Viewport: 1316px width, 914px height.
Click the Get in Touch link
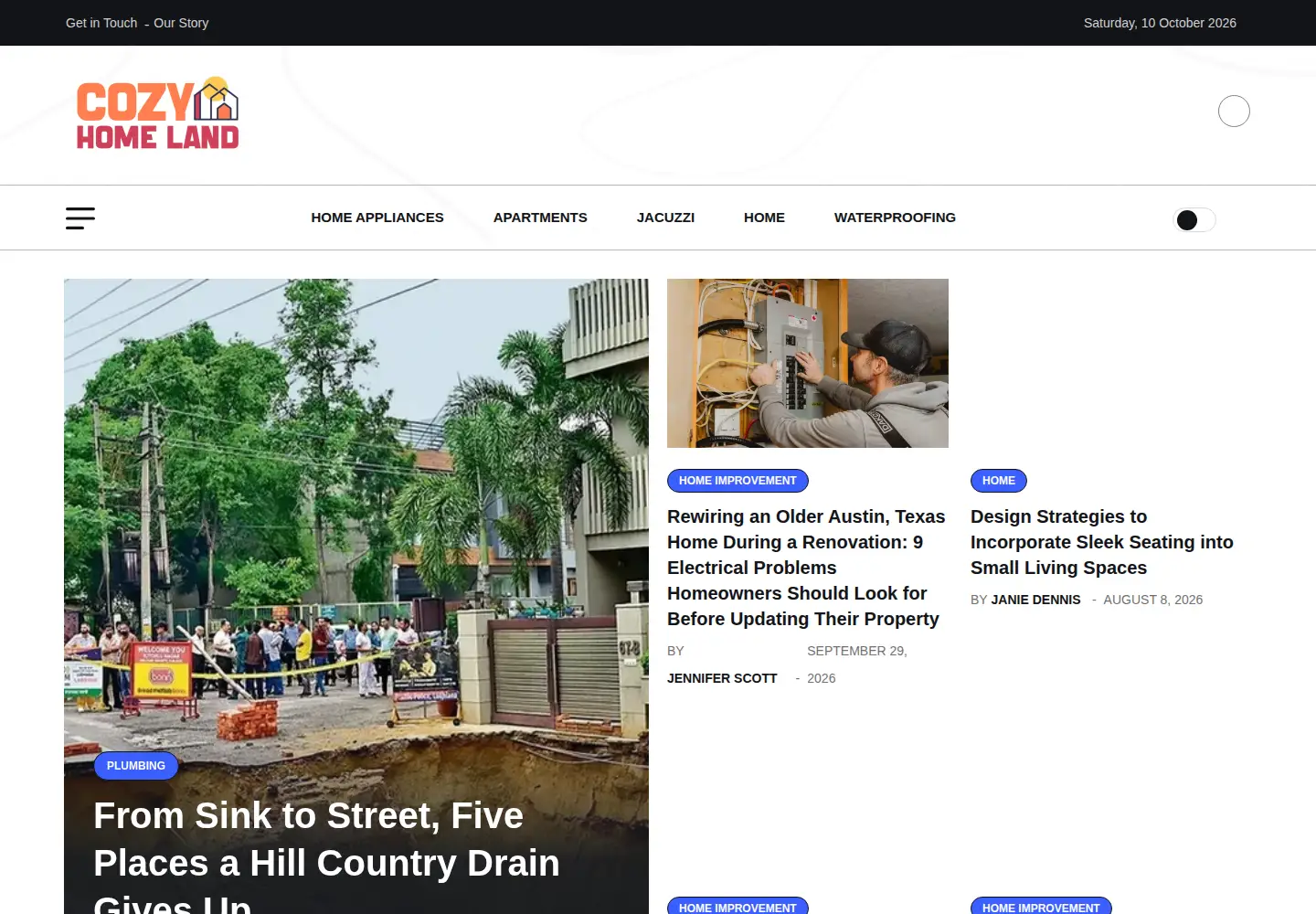click(101, 23)
